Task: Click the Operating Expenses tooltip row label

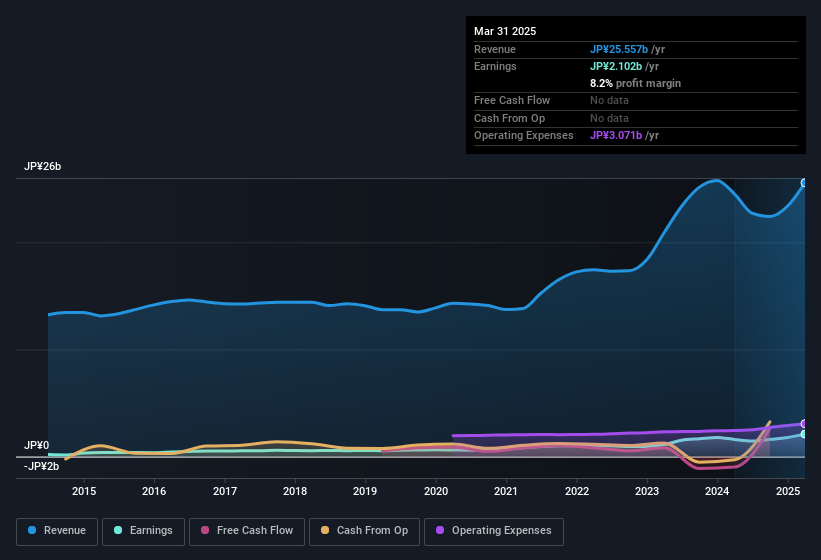Action: pyautogui.click(x=524, y=136)
